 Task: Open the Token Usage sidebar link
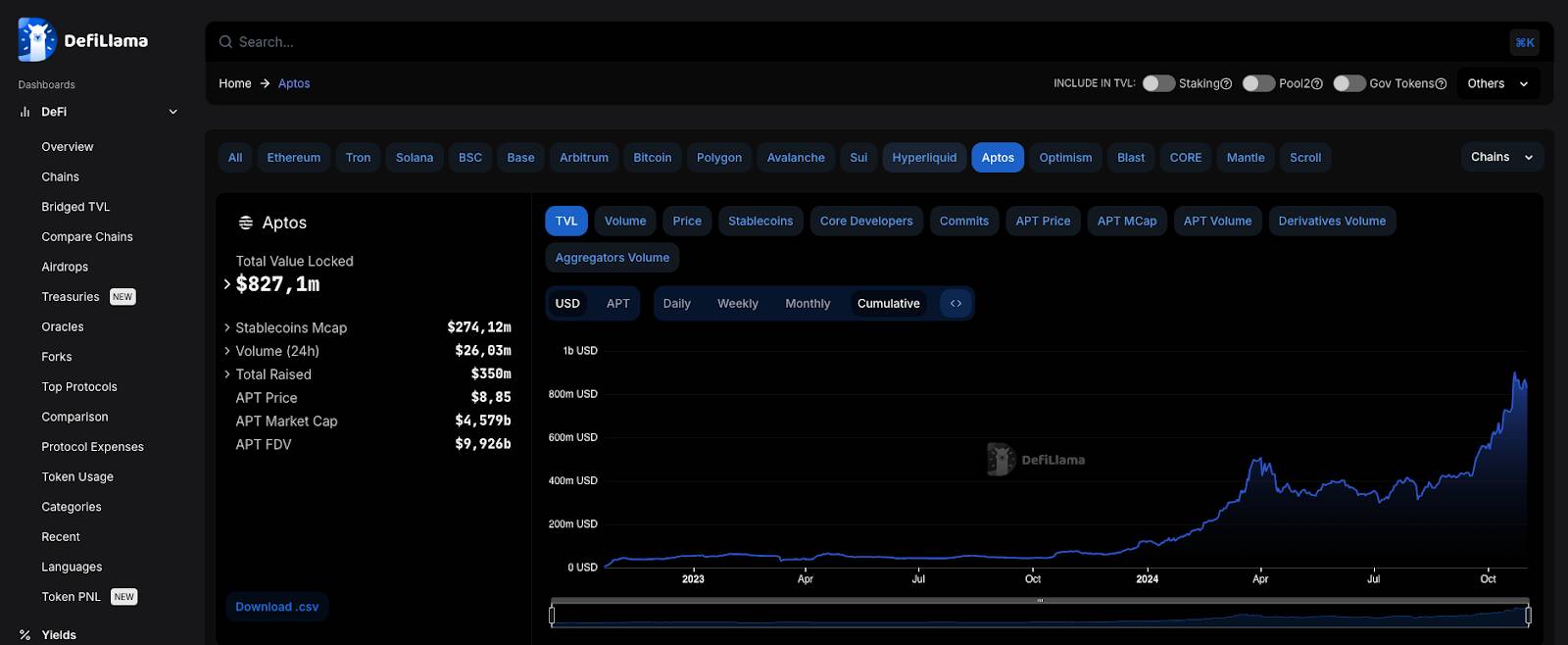[77, 477]
